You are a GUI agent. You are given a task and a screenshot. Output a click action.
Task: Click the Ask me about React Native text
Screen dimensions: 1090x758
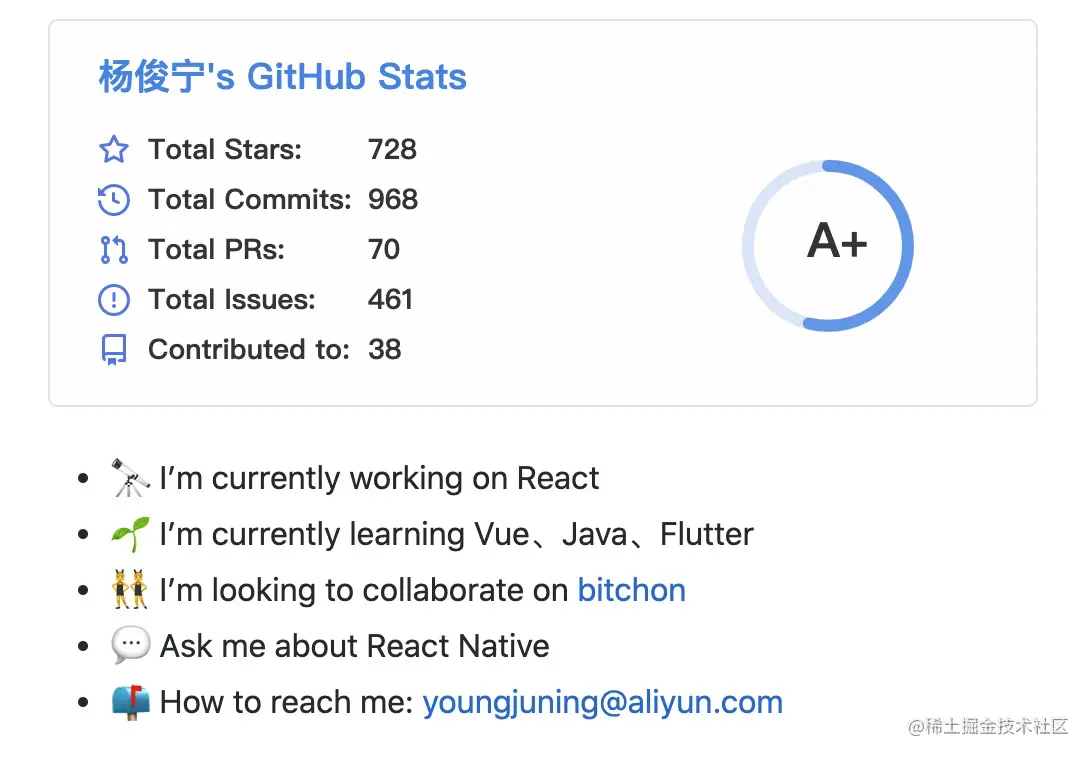tap(355, 646)
